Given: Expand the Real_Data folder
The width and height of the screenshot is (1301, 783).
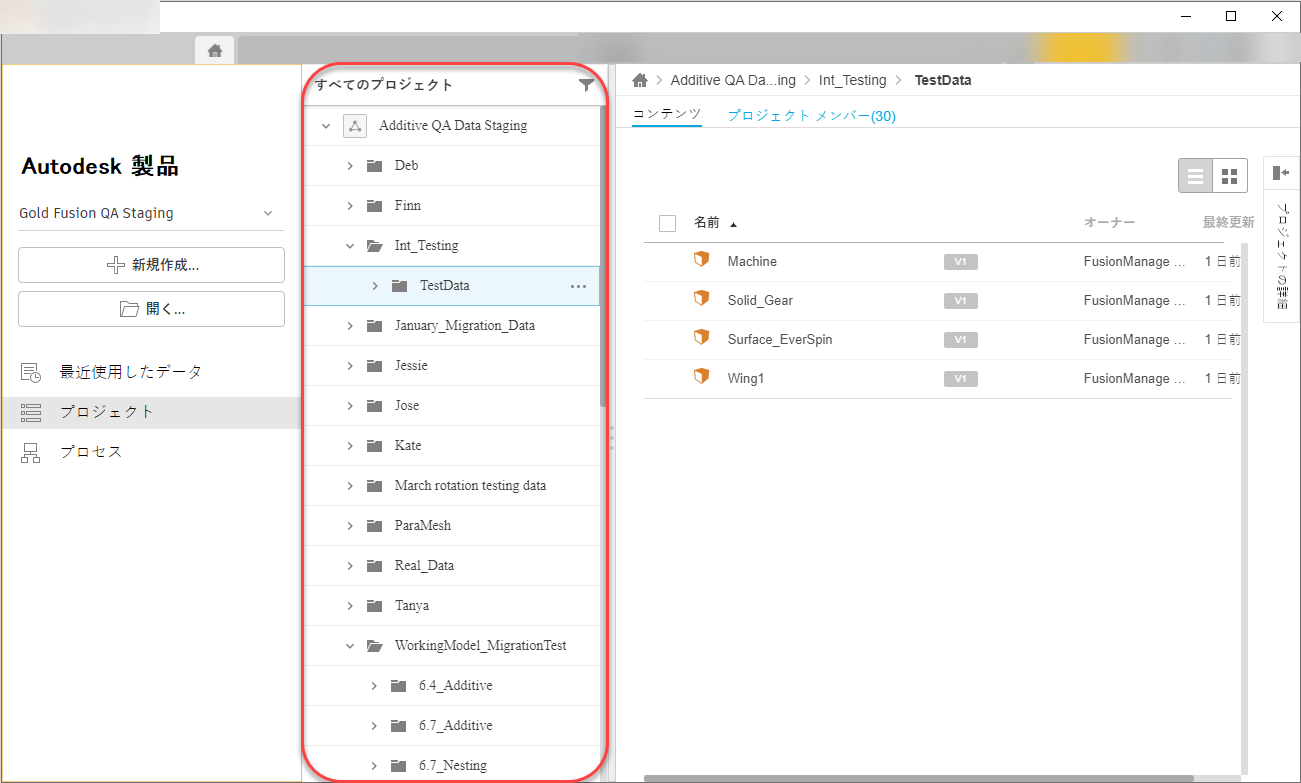Looking at the screenshot, I should (350, 566).
